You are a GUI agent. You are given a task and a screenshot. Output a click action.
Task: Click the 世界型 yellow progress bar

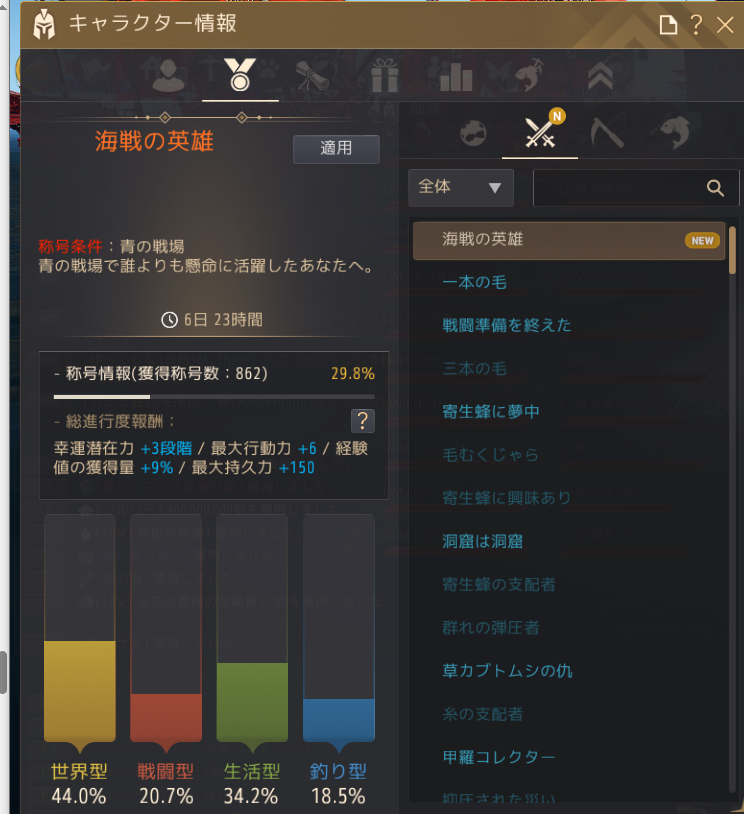coord(80,690)
